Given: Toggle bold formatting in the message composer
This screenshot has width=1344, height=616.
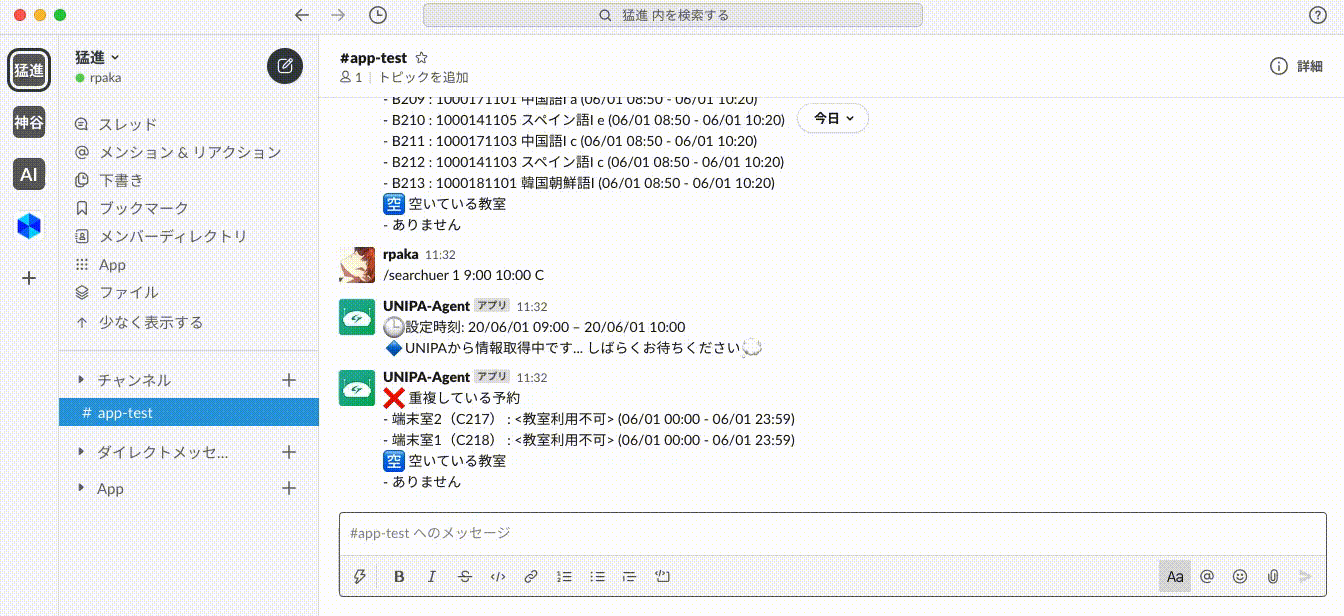Looking at the screenshot, I should (x=399, y=576).
